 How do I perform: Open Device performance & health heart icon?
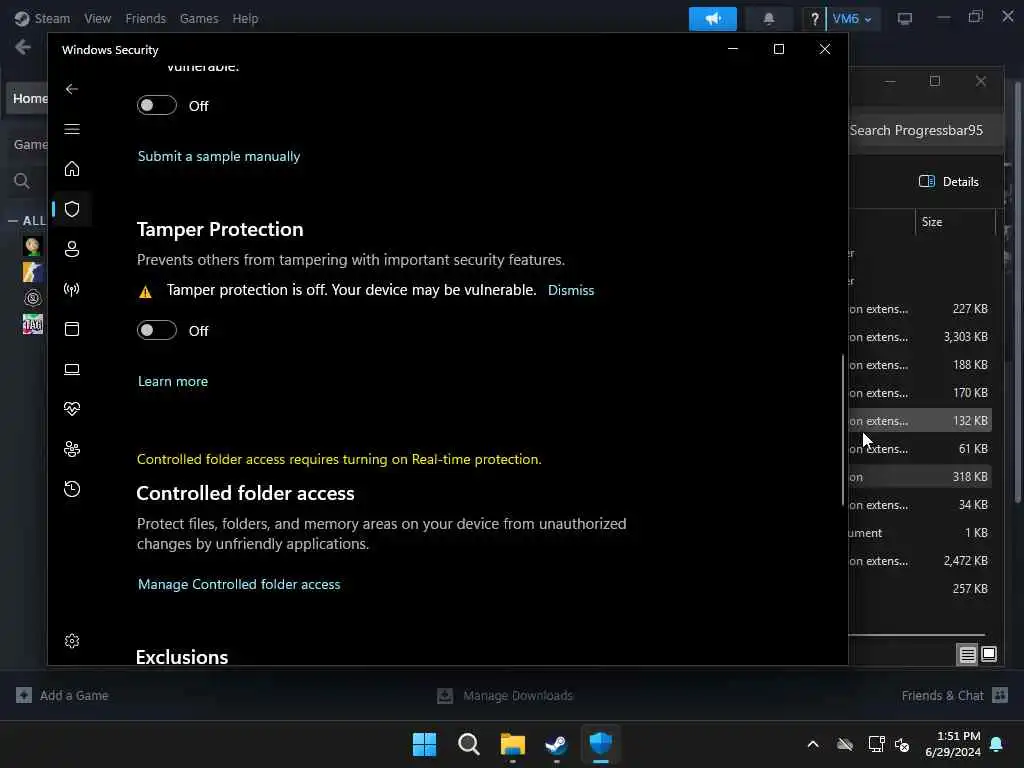point(72,409)
